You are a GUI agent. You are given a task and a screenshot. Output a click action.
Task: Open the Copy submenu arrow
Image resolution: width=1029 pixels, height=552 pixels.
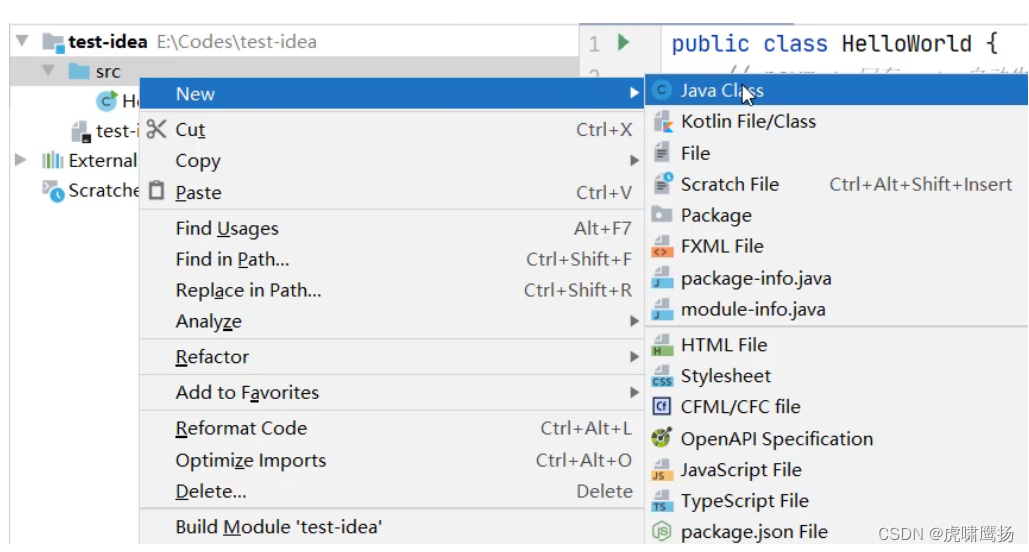(x=634, y=160)
